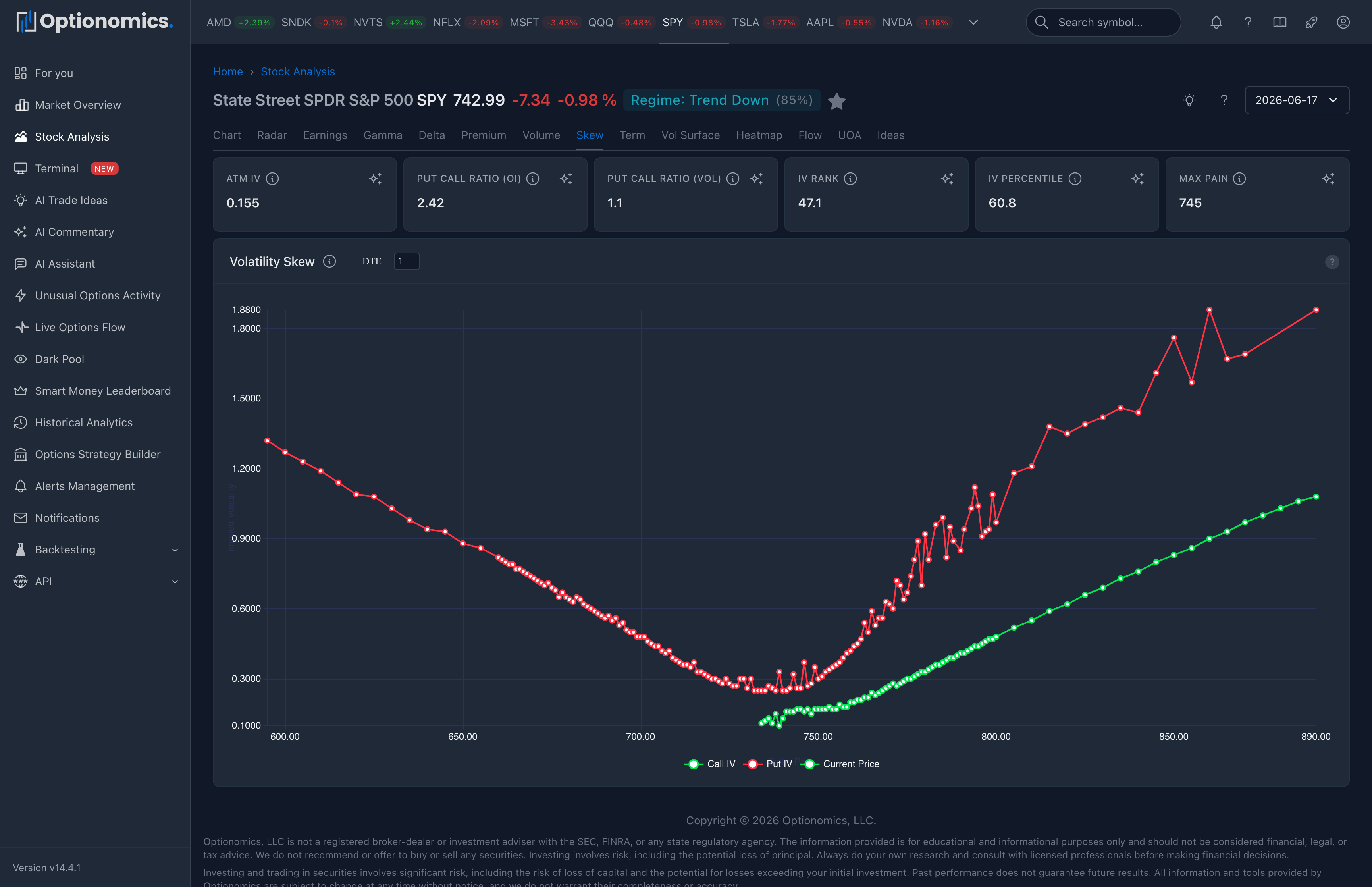This screenshot has width=1372, height=887.
Task: Open the Heatmap tab
Action: coord(759,135)
